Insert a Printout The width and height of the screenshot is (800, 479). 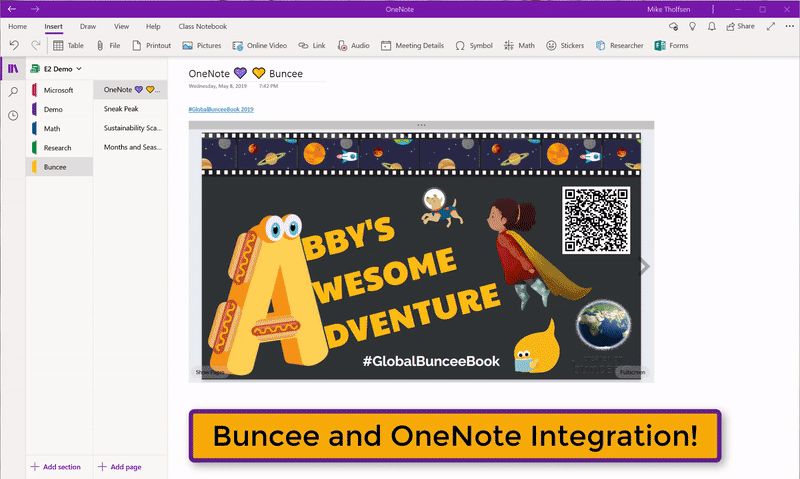[x=152, y=45]
